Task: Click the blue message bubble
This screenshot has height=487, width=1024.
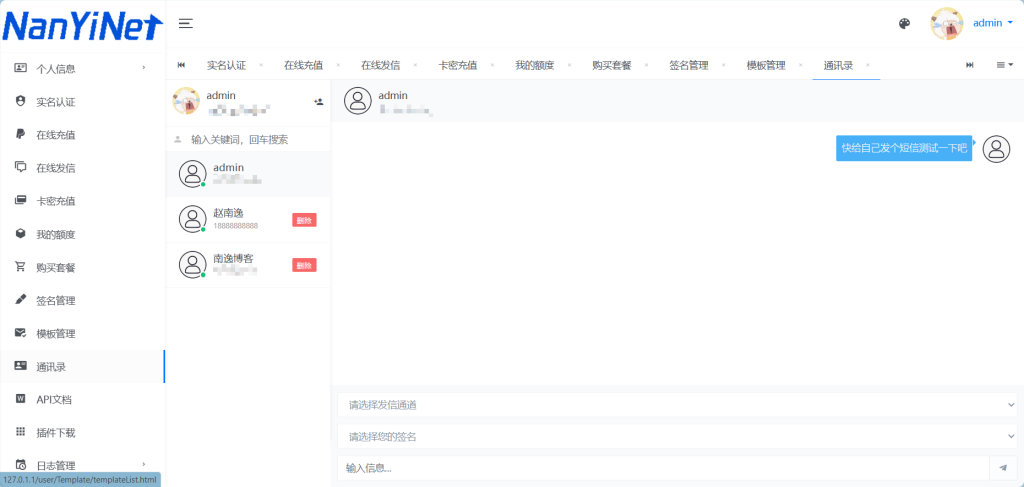Action: point(904,148)
